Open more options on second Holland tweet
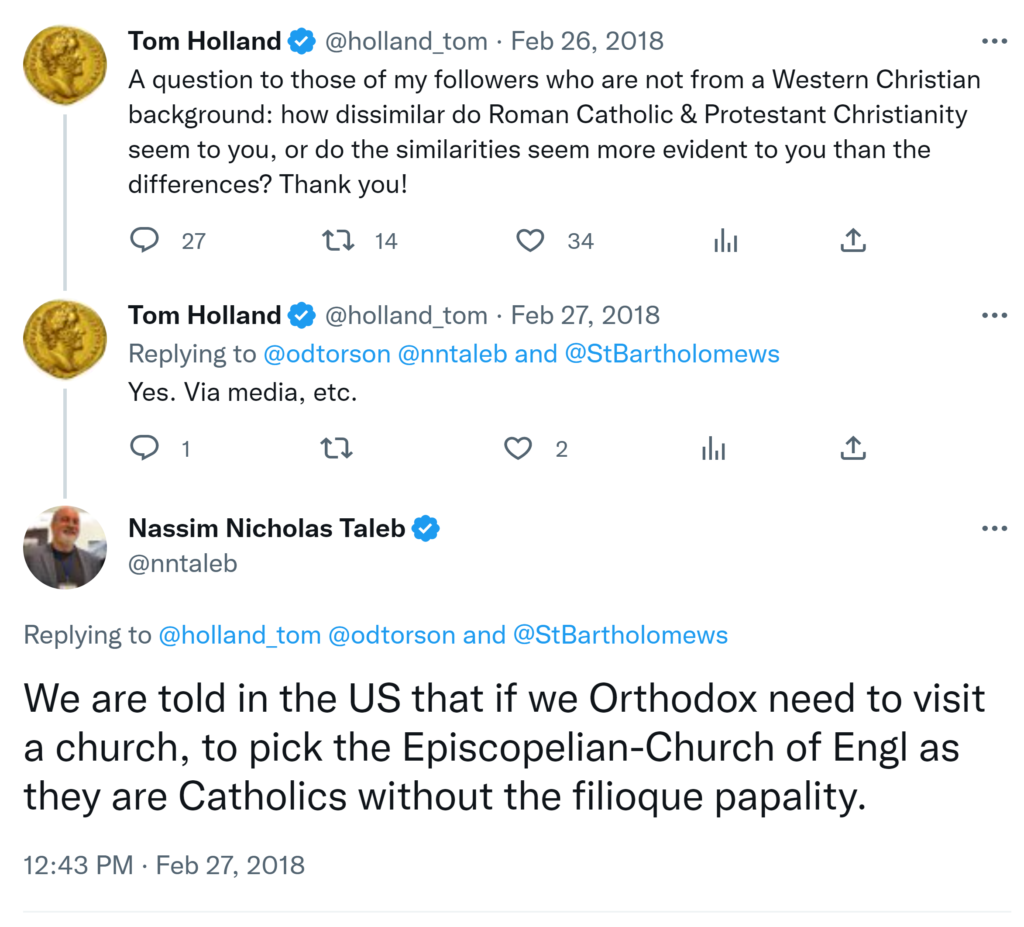This screenshot has height=927, width=1024. (994, 316)
